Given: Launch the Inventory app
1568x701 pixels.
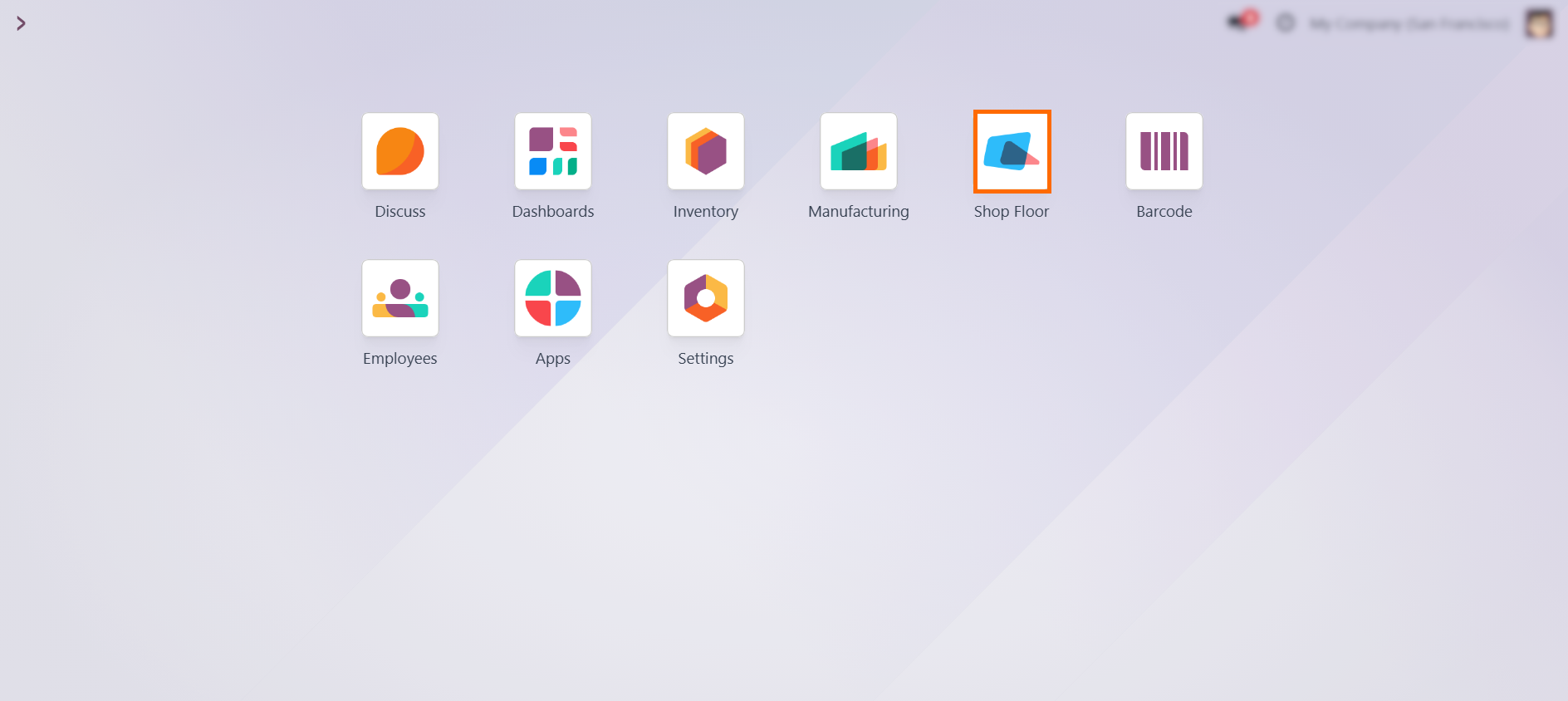Looking at the screenshot, I should 706,151.
